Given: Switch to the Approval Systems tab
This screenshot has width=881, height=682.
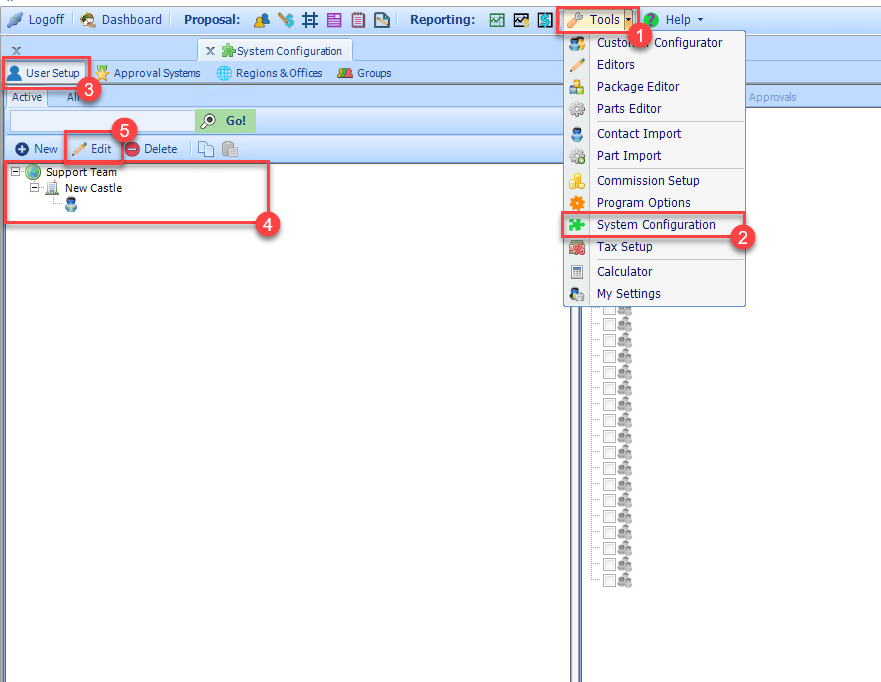Looking at the screenshot, I should pos(148,73).
